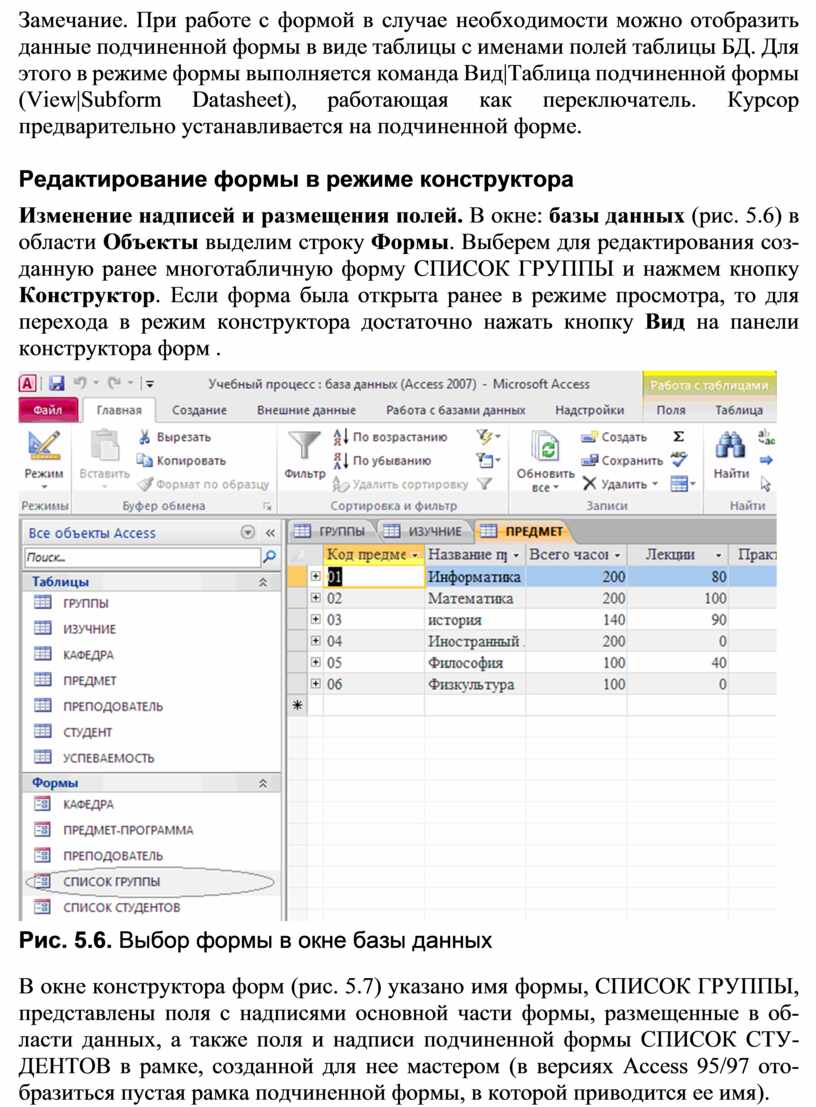Select the УСПЕВАЕМОСТЬ table
Screen dimensions: 816x1107
[x=108, y=758]
